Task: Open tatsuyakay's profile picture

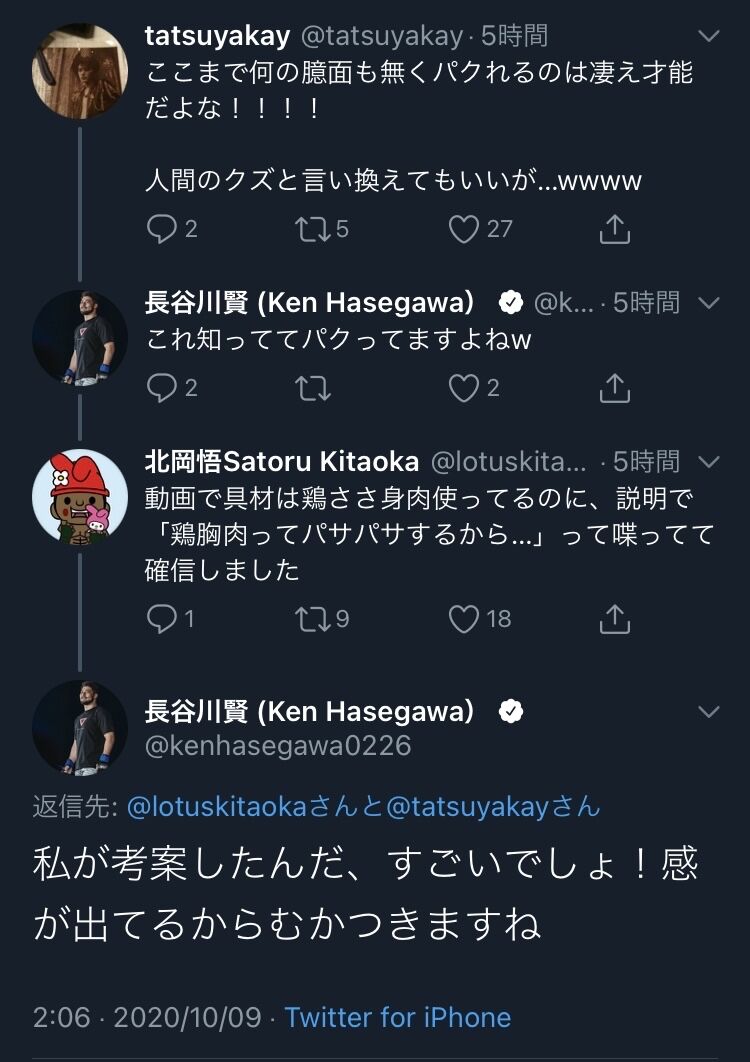Action: tap(80, 71)
